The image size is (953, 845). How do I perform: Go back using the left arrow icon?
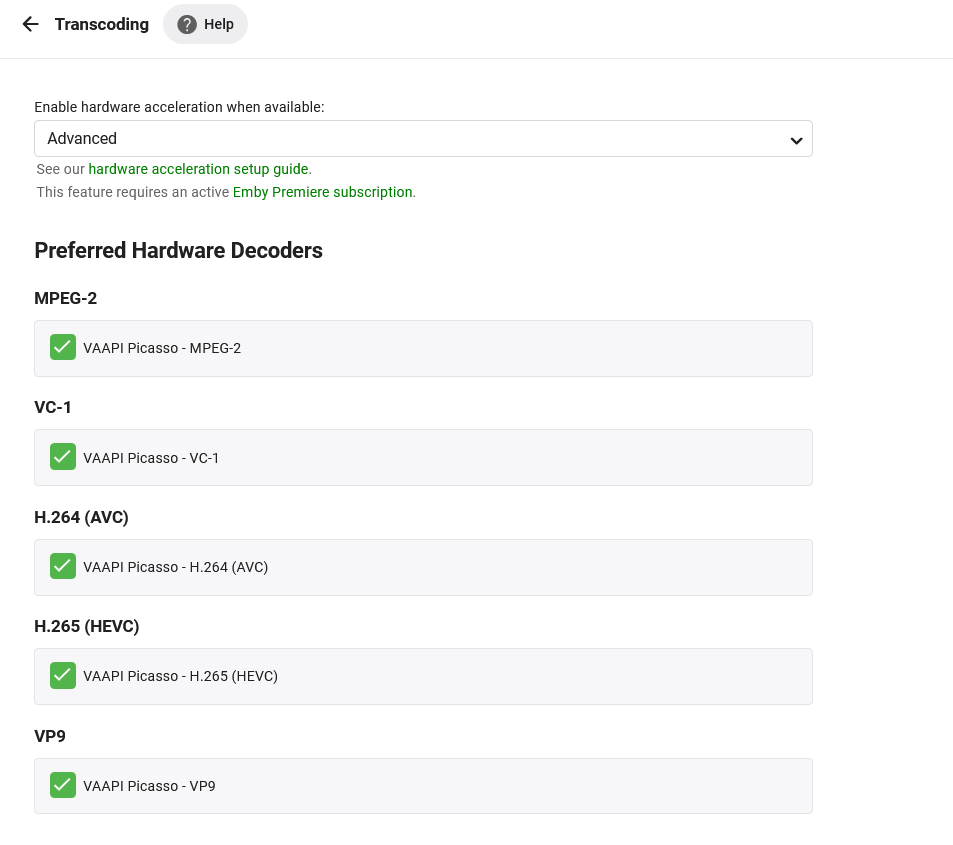click(x=30, y=24)
